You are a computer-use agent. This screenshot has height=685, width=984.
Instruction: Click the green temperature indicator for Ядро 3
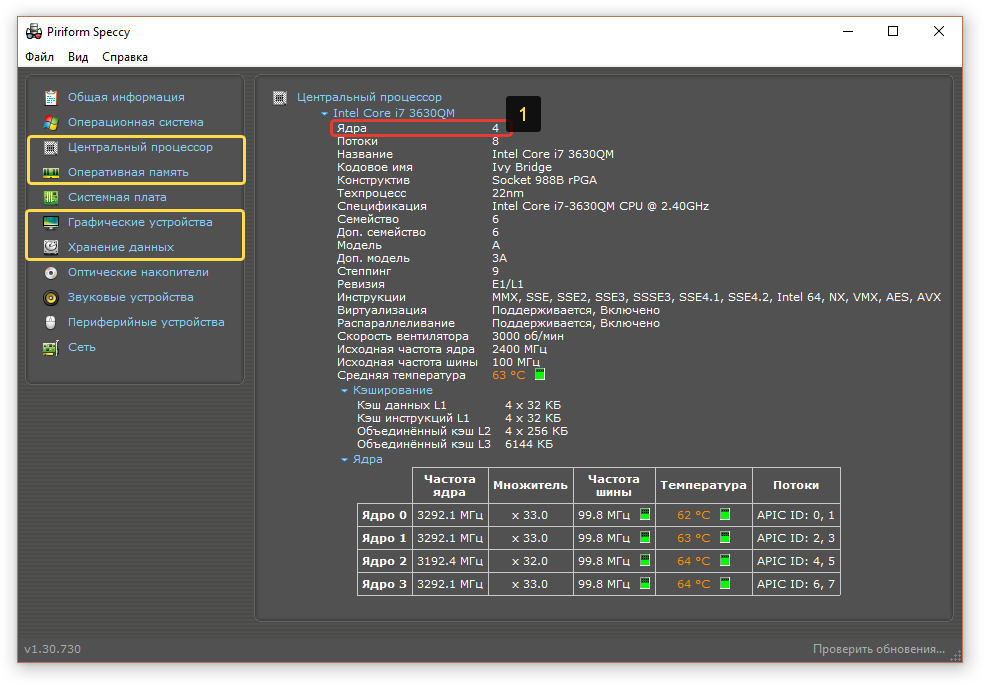click(x=725, y=583)
